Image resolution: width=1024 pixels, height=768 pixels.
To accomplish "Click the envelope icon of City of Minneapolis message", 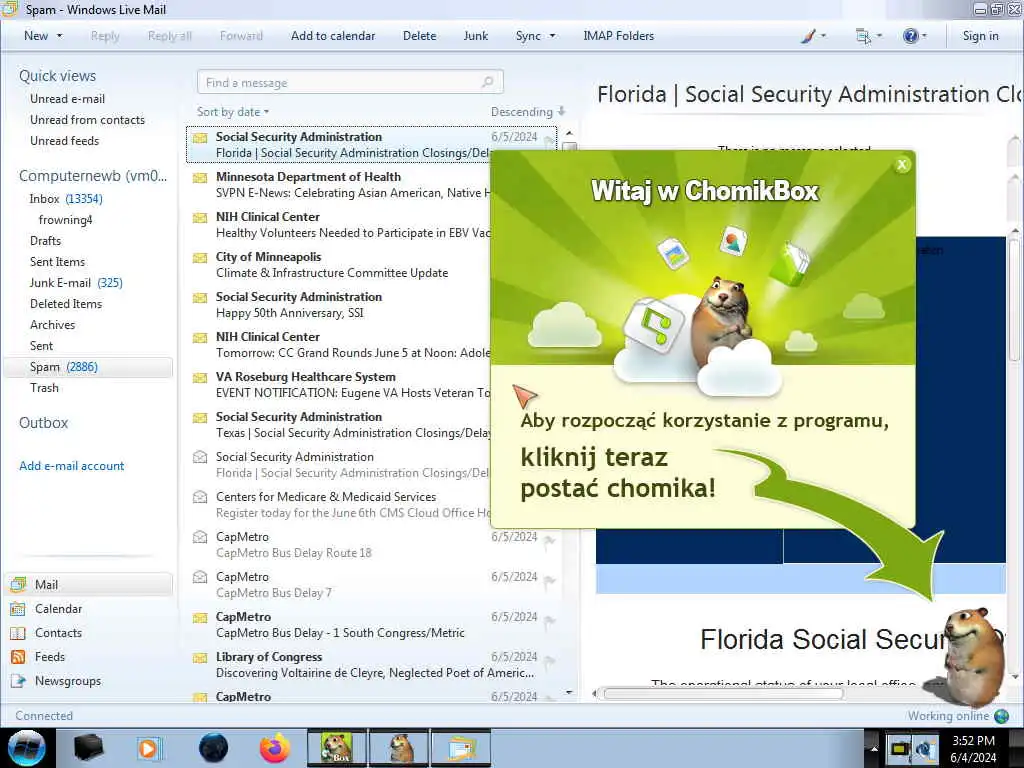I will (200, 258).
